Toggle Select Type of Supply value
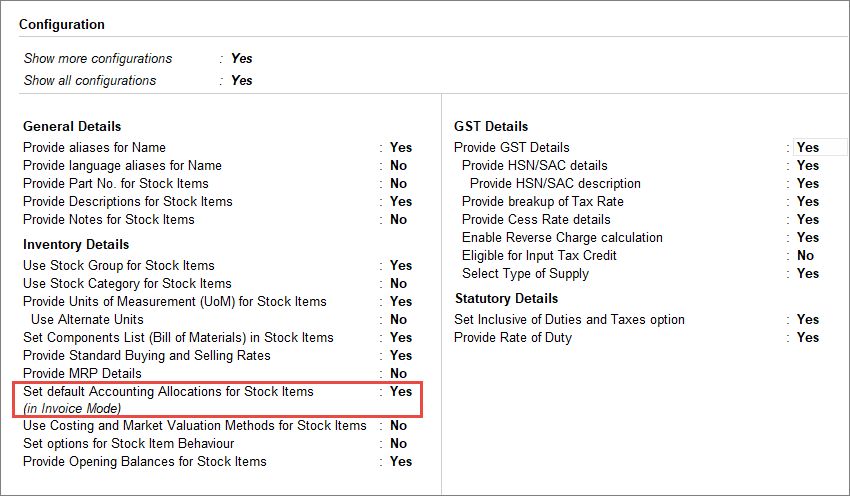Screen dimensions: 850x496 (x=808, y=274)
